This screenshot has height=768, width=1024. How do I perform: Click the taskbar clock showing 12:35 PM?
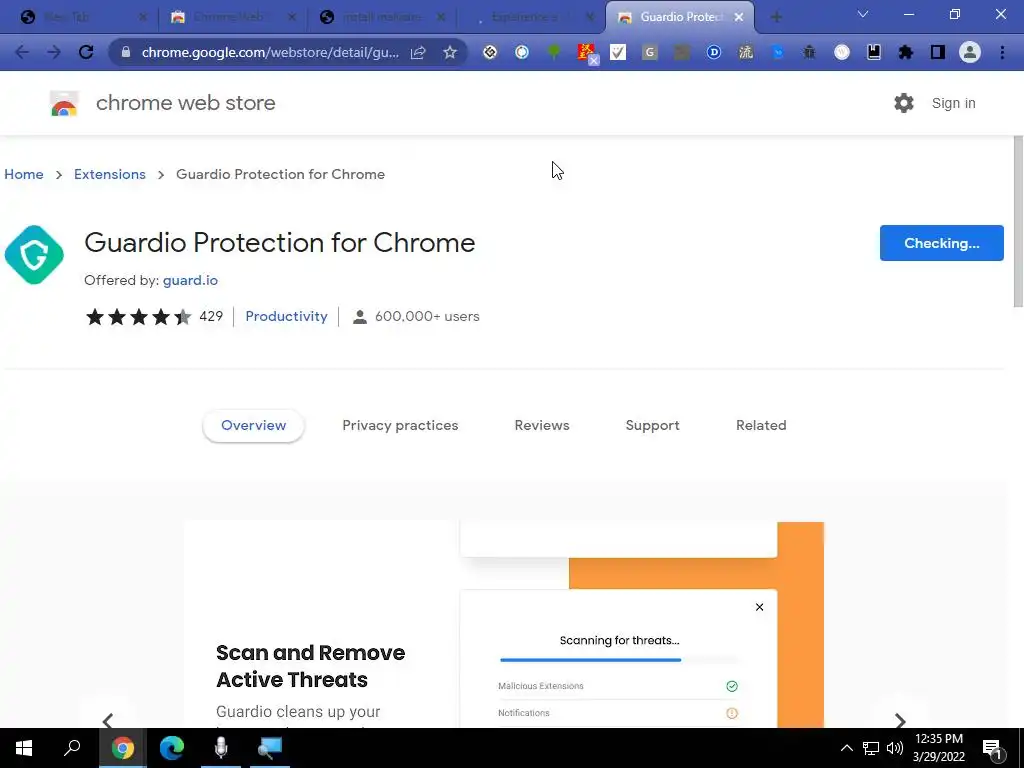pos(939,748)
